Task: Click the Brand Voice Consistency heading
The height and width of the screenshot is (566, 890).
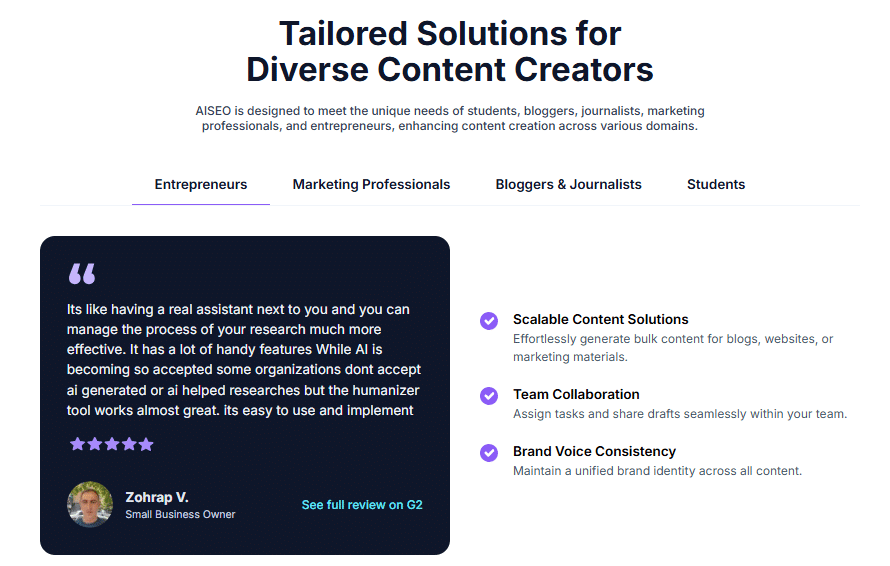Action: click(594, 452)
